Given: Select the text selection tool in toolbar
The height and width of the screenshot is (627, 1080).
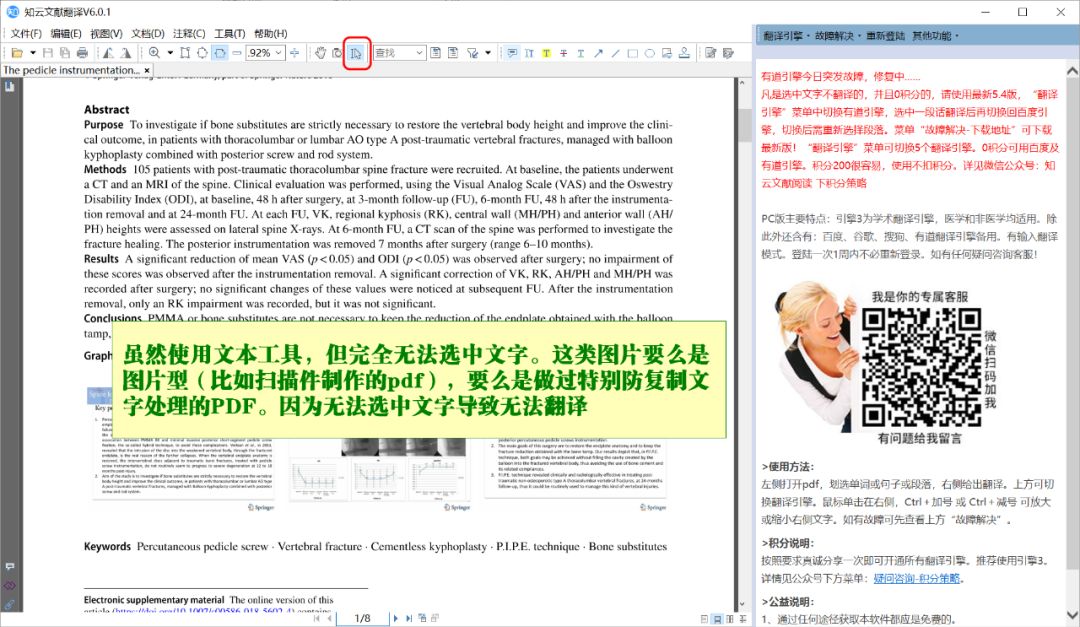Looking at the screenshot, I should [357, 53].
